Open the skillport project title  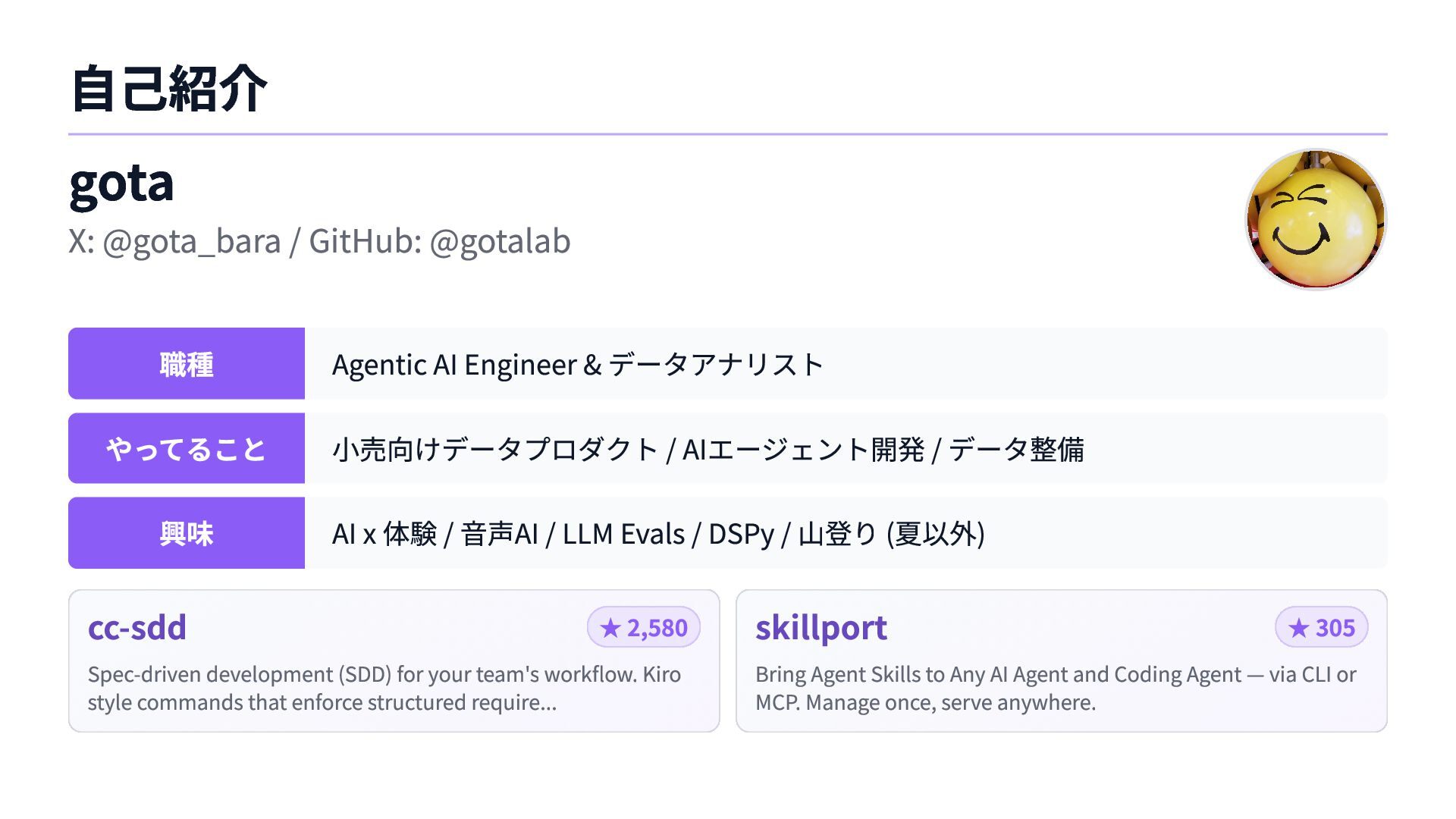tap(821, 628)
